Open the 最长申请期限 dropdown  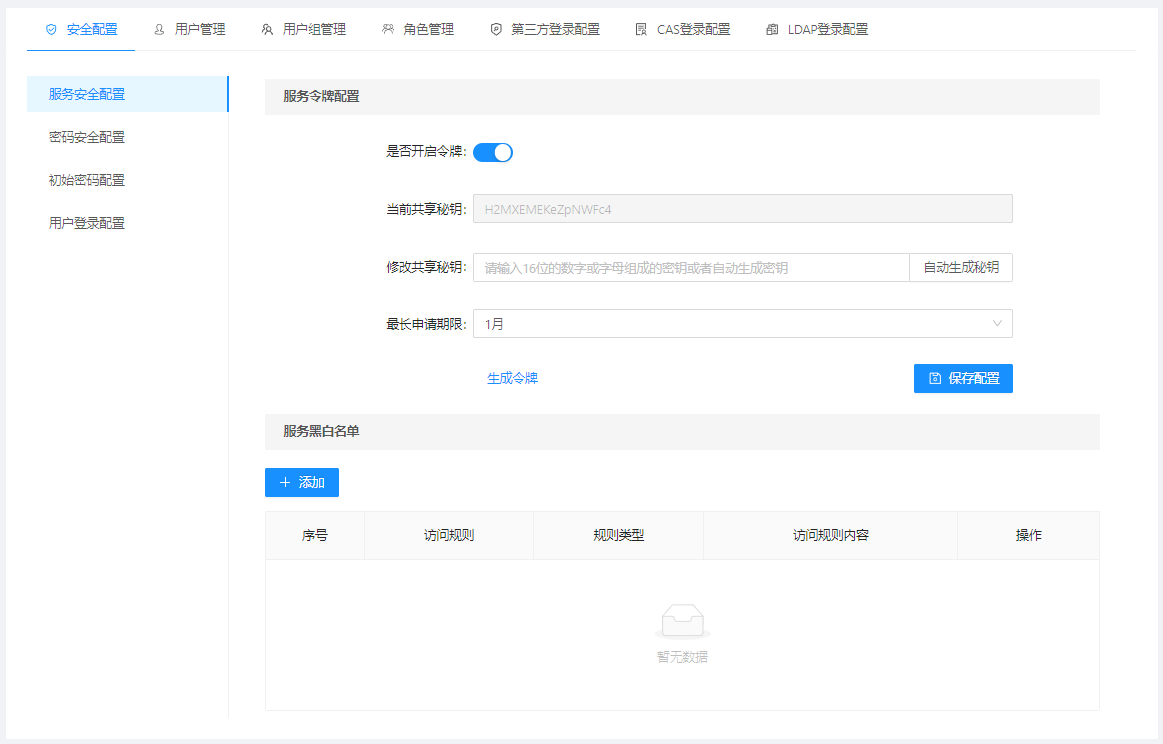tap(742, 324)
